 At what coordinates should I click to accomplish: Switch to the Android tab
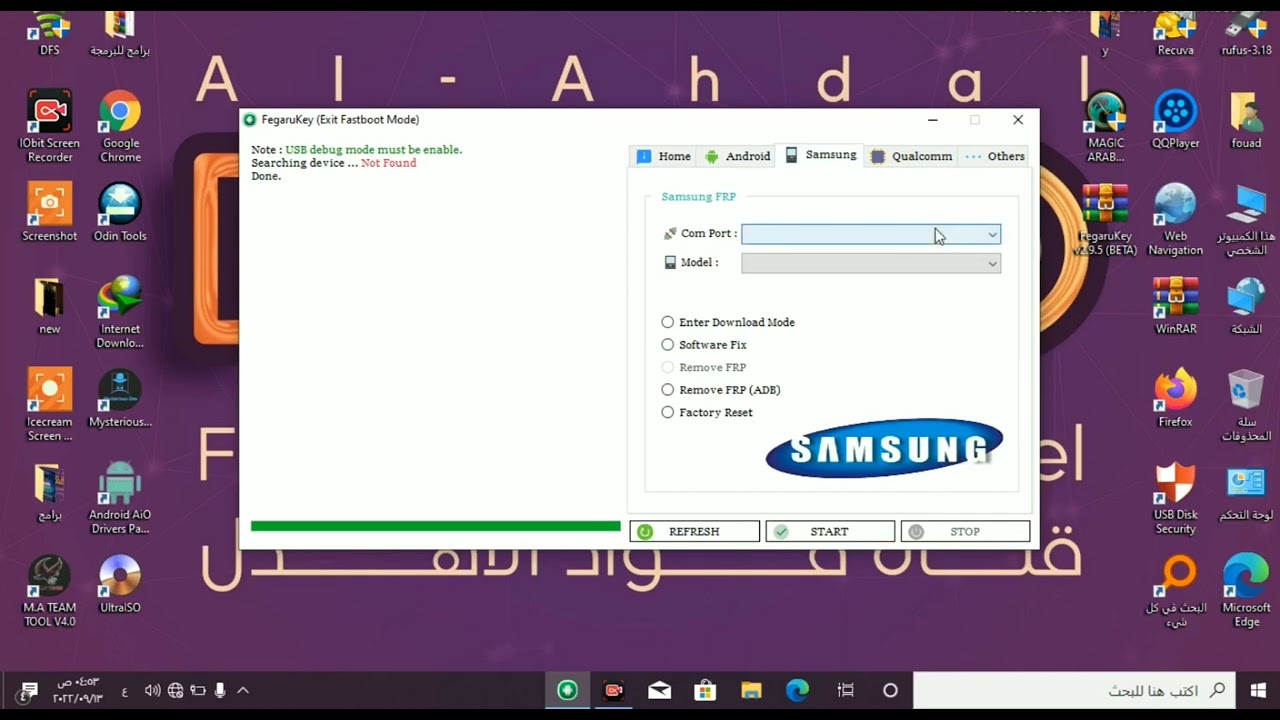pyautogui.click(x=737, y=156)
